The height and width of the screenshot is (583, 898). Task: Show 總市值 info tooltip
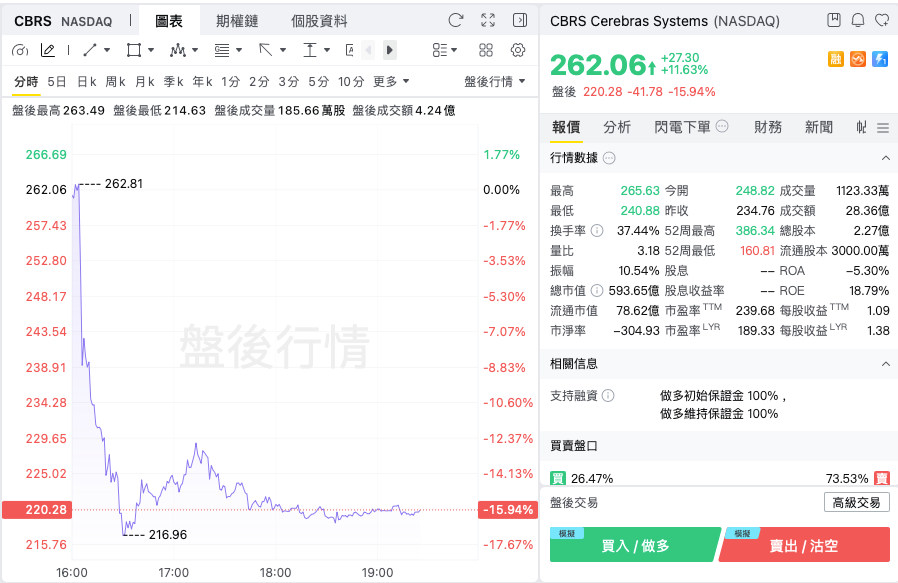pos(597,291)
